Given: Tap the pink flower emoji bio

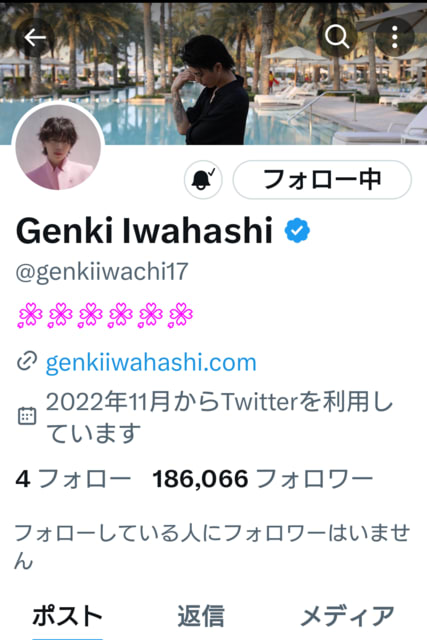Looking at the screenshot, I should click(x=105, y=315).
